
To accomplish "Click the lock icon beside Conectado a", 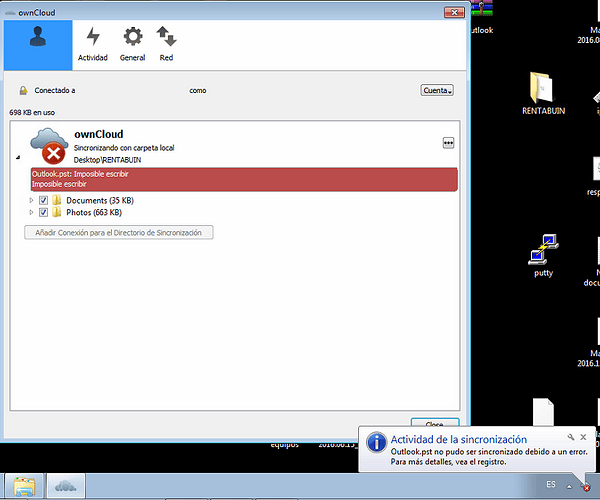I will pyautogui.click(x=23, y=91).
